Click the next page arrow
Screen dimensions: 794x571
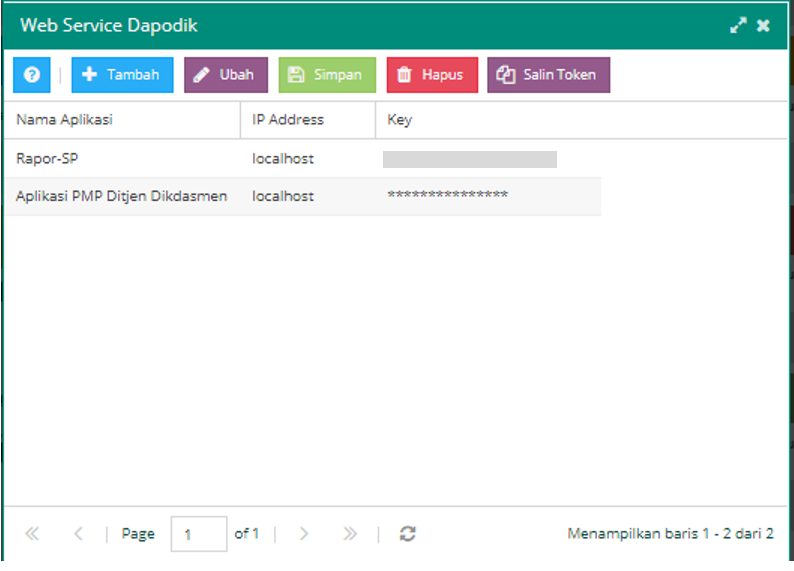(x=304, y=534)
